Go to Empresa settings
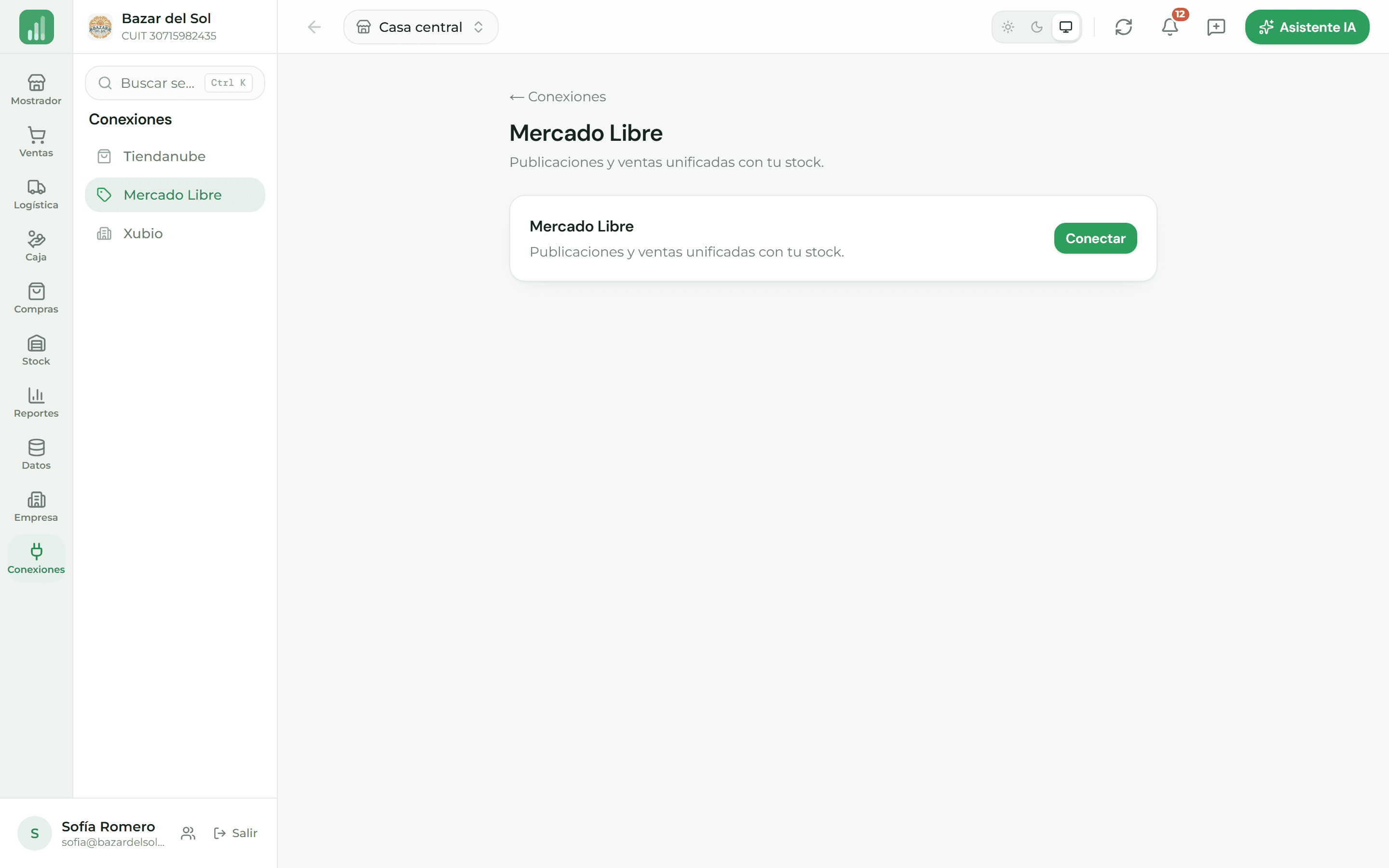 pos(36,506)
